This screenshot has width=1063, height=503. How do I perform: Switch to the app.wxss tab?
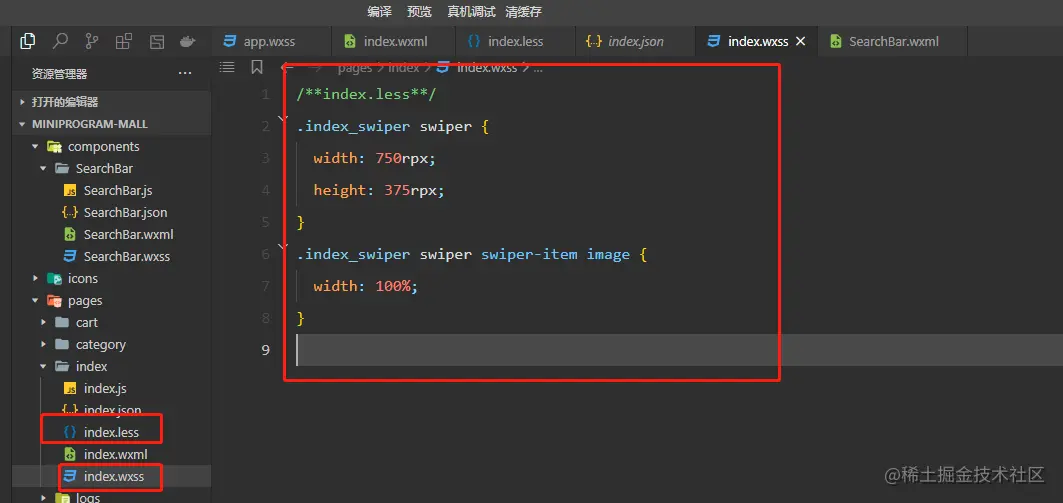[271, 41]
